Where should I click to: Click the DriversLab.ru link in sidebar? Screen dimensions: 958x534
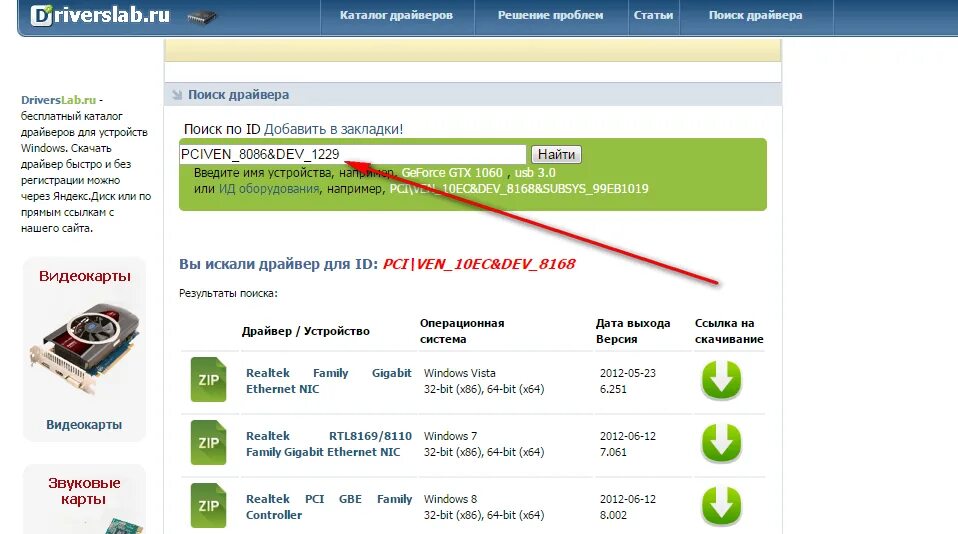[x=59, y=100]
